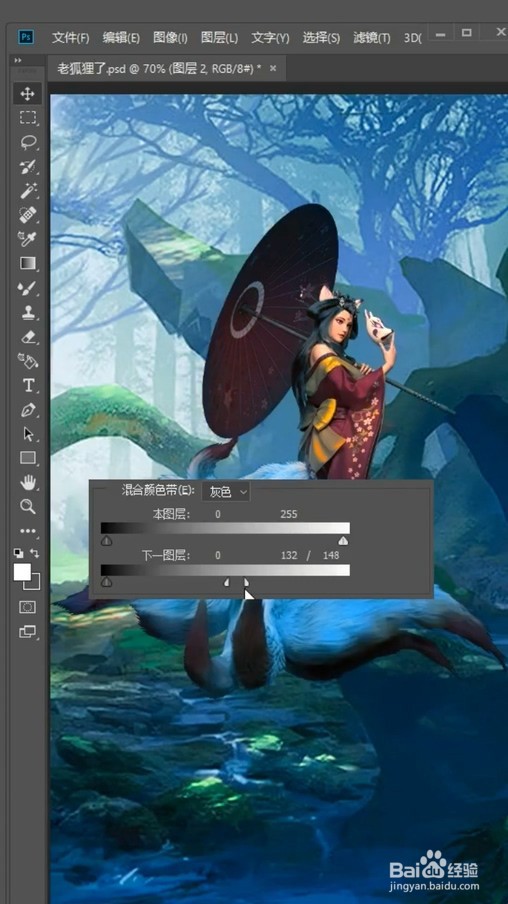Image resolution: width=508 pixels, height=904 pixels.
Task: Open the 文字(Y) menu
Action: 270,38
